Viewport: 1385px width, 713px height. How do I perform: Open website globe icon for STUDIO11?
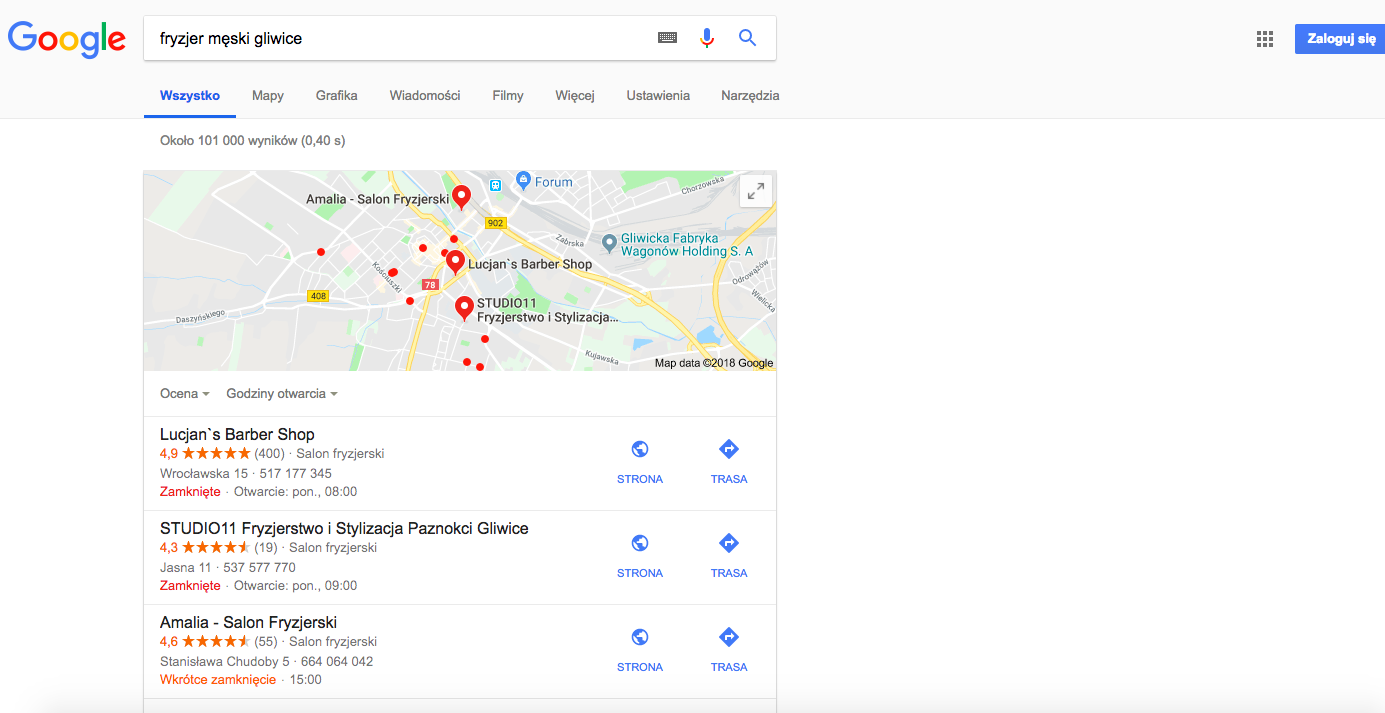click(x=640, y=543)
